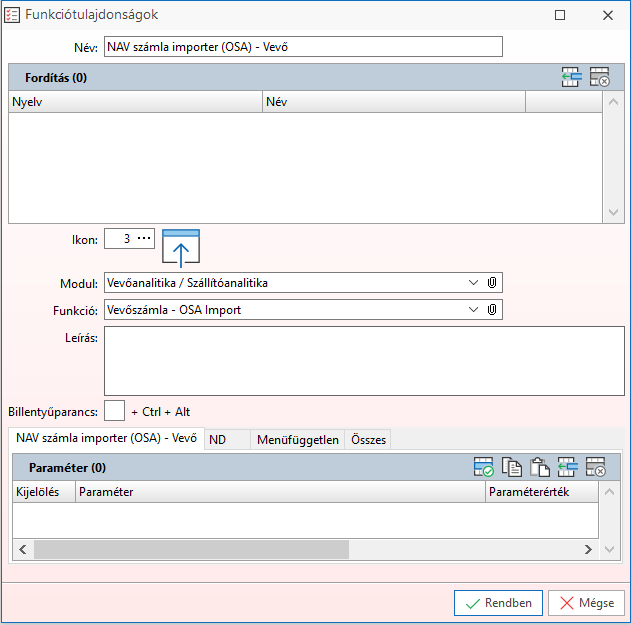Click the delete row icon in Paraméter header
The width and height of the screenshot is (632, 625).
(595, 467)
